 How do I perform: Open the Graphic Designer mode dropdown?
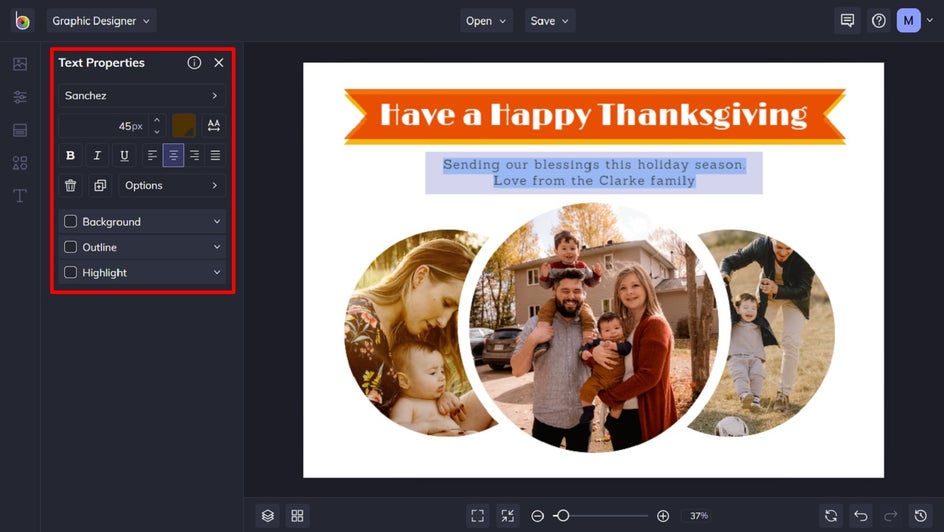click(x=101, y=20)
